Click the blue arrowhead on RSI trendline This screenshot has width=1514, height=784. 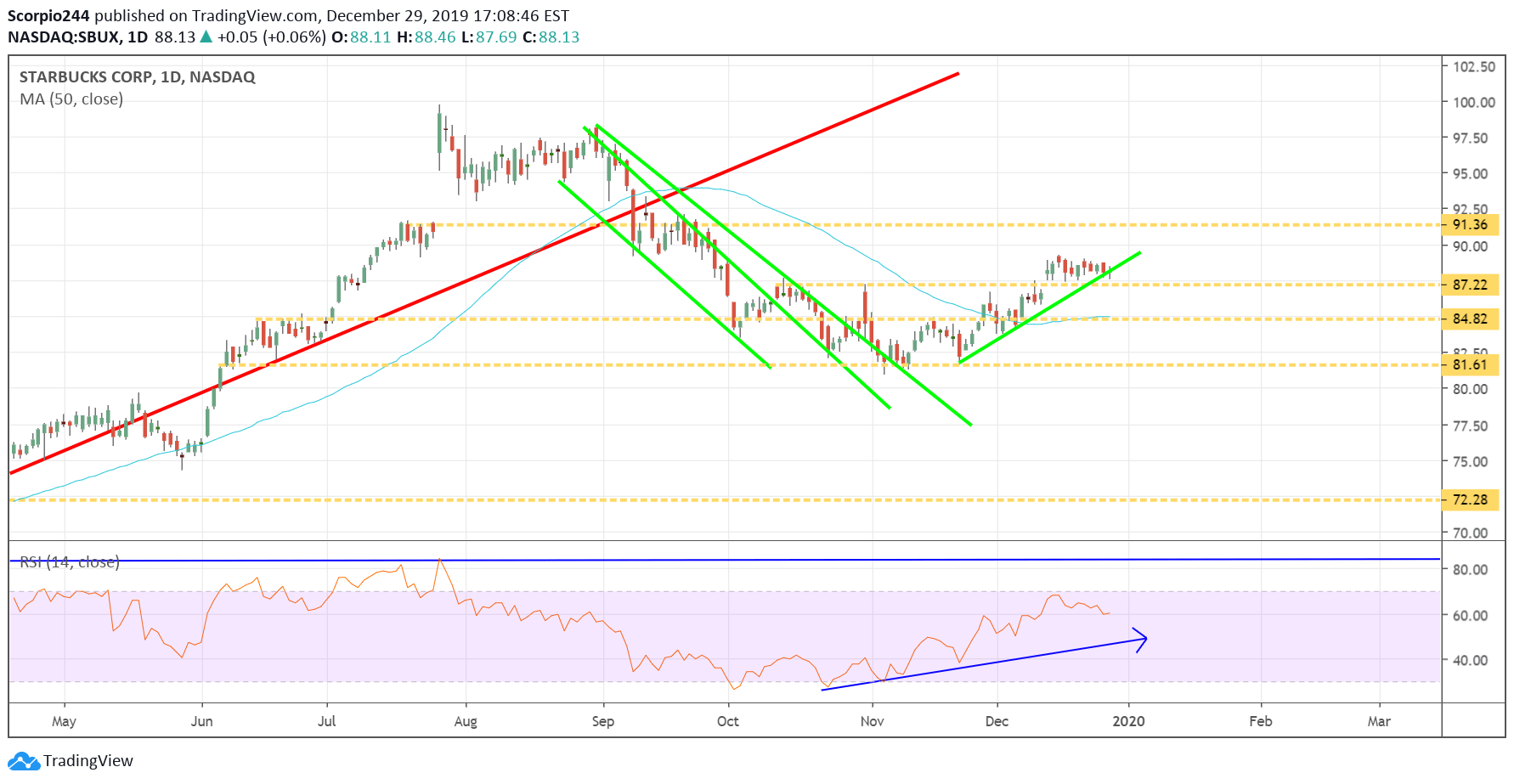(1140, 639)
